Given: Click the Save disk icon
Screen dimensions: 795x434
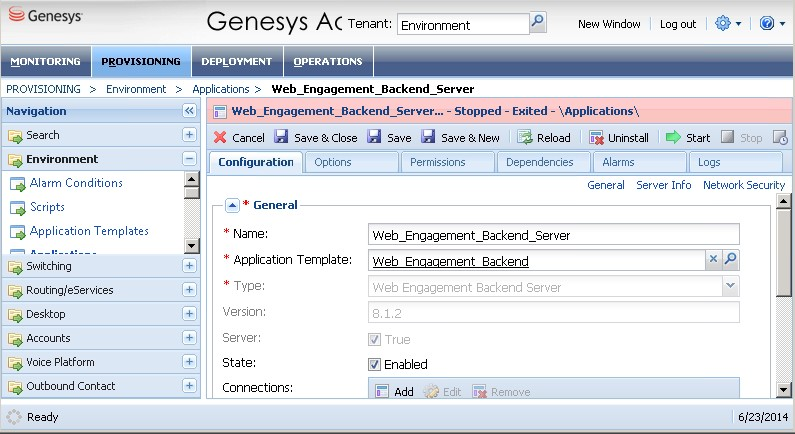Looking at the screenshot, I should 374,137.
